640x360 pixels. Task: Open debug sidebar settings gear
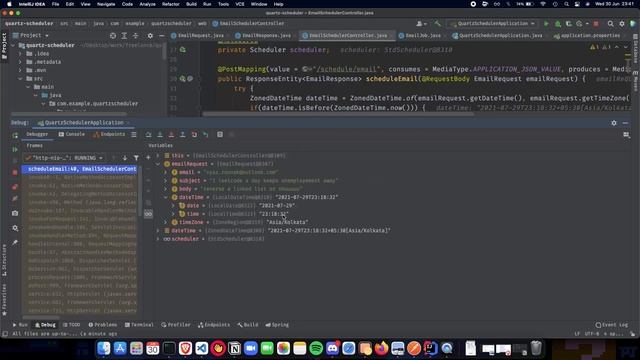pos(15,228)
